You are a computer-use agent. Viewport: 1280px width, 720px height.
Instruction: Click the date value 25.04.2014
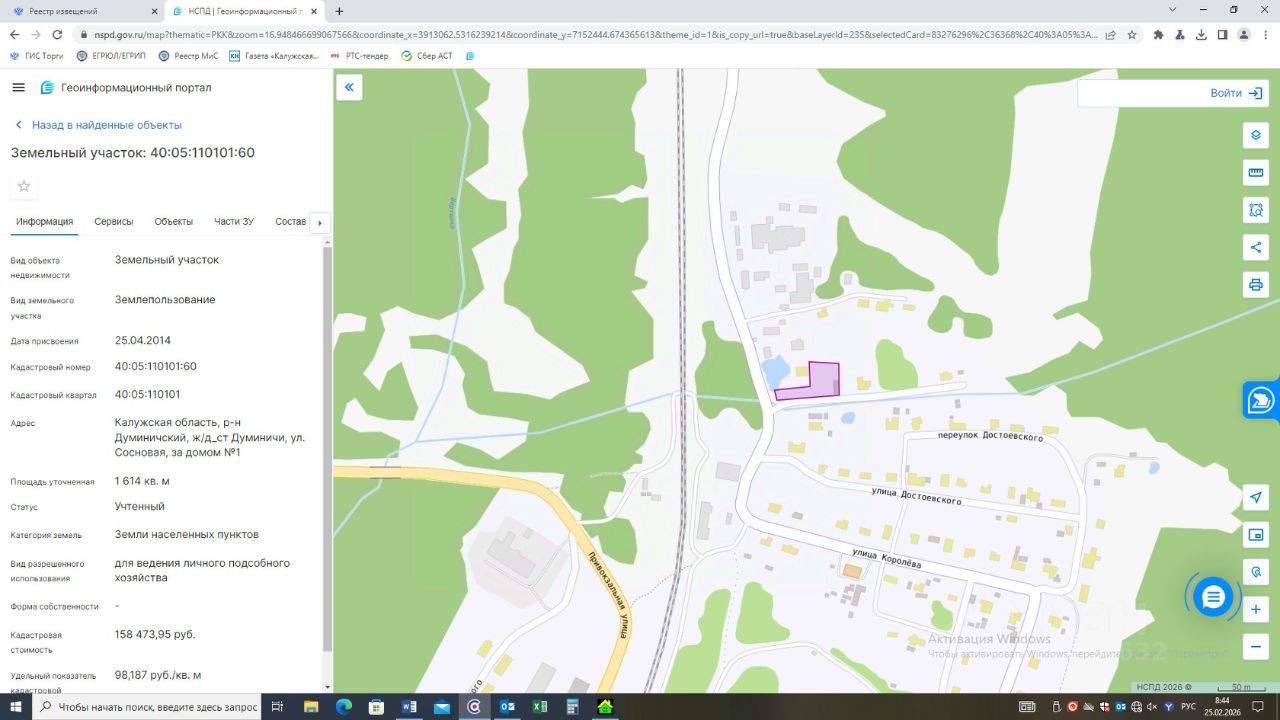pos(143,340)
